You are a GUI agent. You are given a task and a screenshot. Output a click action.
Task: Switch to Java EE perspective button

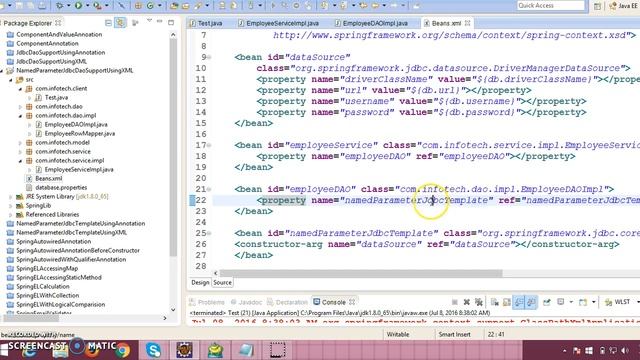click(624, 6)
